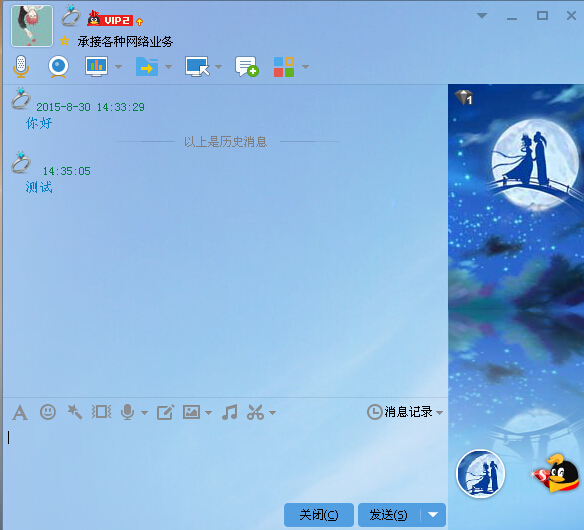Expand the presentation screen options arrow
This screenshot has height=530, width=584.
point(118,67)
